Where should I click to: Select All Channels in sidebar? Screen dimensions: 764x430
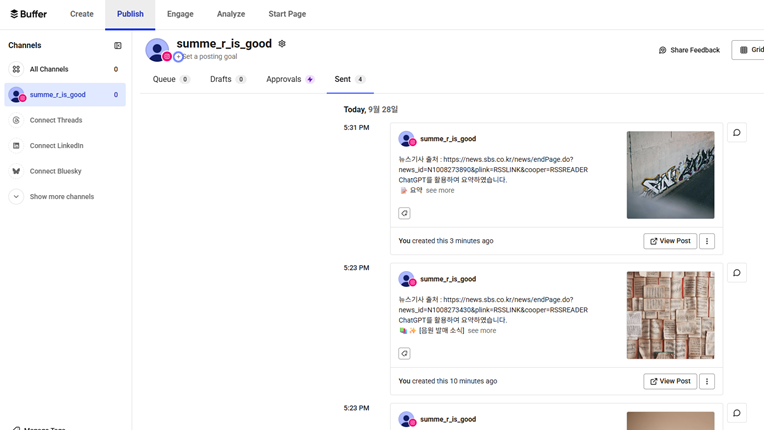click(x=65, y=69)
